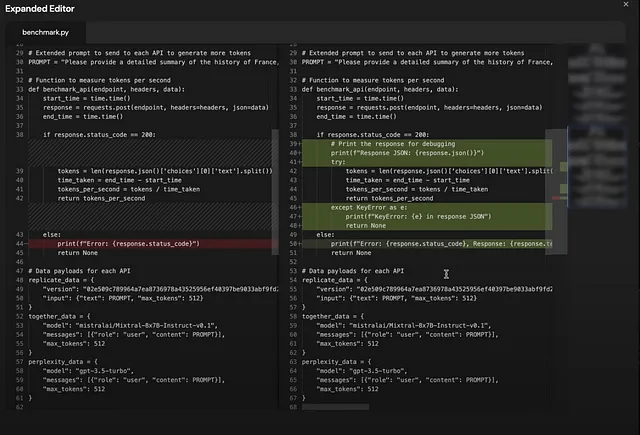Click the horizontal scrollbar under line 68

point(335,407)
